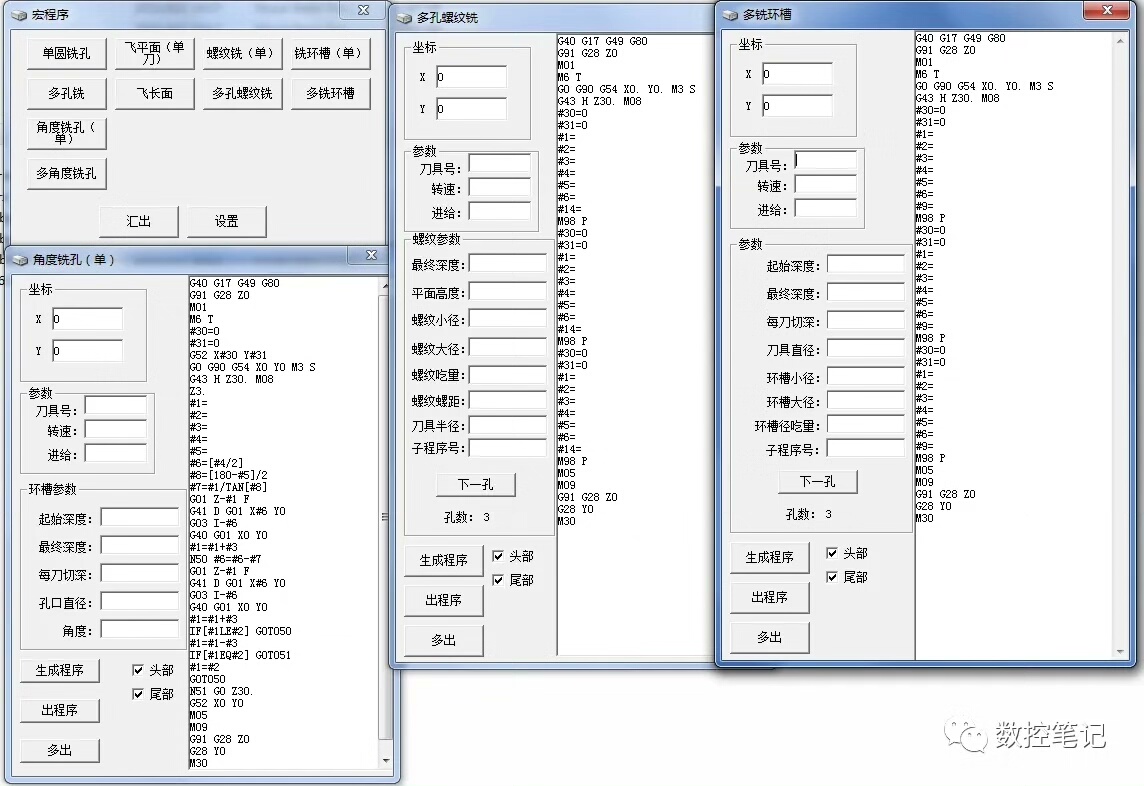Click scroll-down arrow in 角度铣孔 code panel

(385, 760)
